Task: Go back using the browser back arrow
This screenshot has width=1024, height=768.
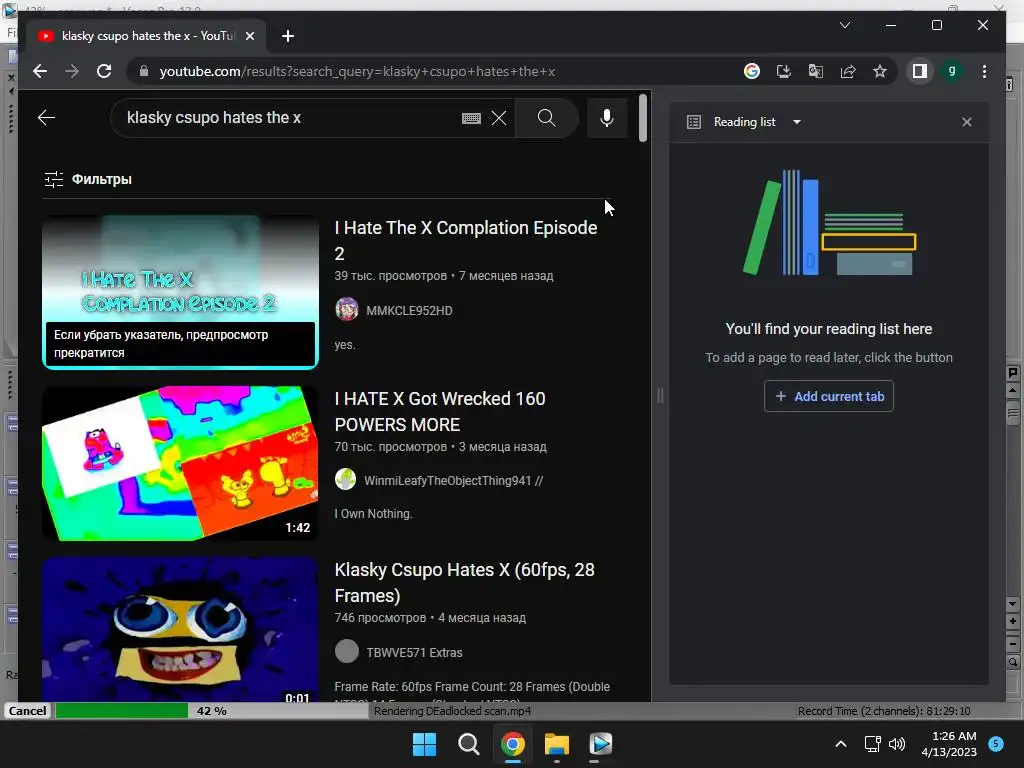Action: click(40, 71)
